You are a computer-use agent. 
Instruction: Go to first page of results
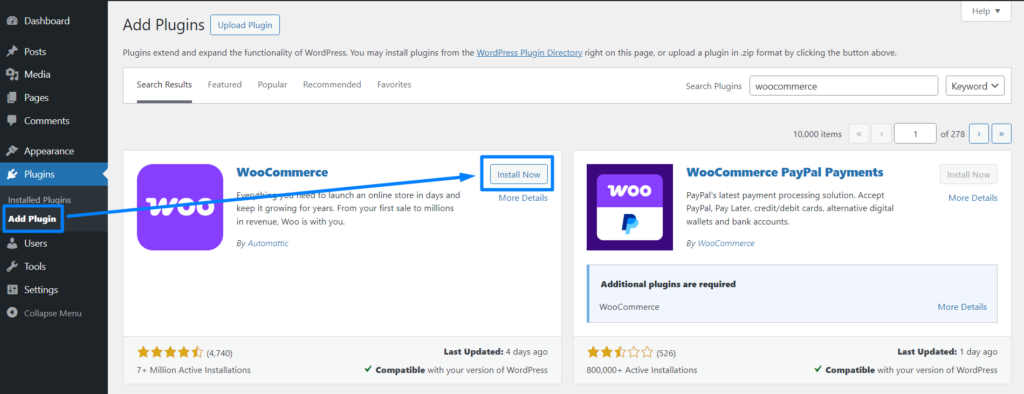(858, 134)
